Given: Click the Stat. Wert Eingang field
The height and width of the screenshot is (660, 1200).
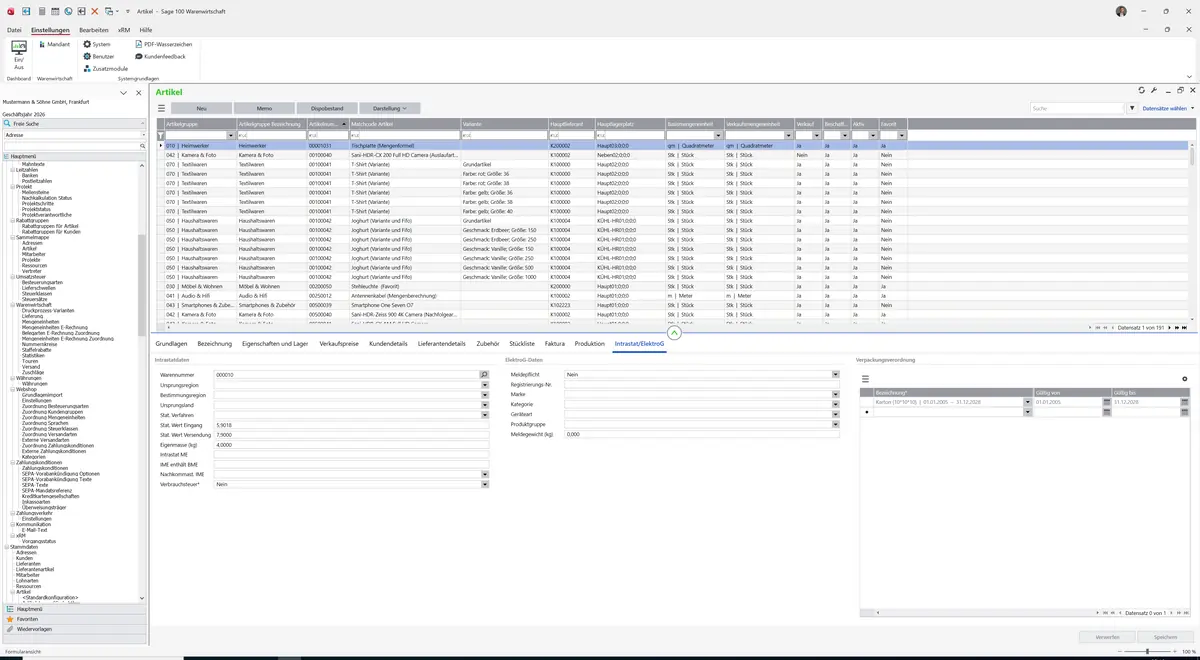Looking at the screenshot, I should tap(350, 425).
